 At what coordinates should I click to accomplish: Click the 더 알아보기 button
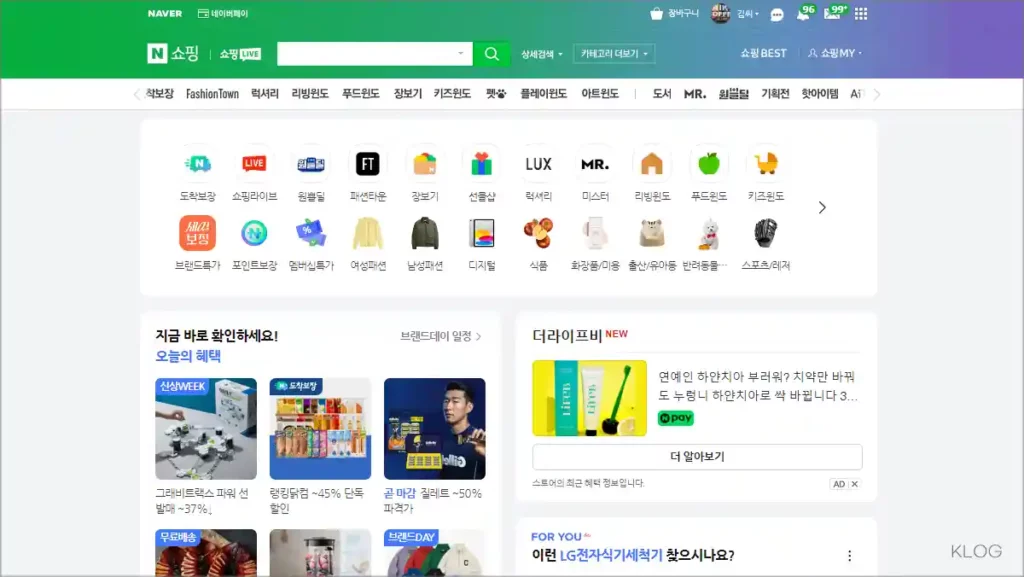pyautogui.click(x=697, y=457)
